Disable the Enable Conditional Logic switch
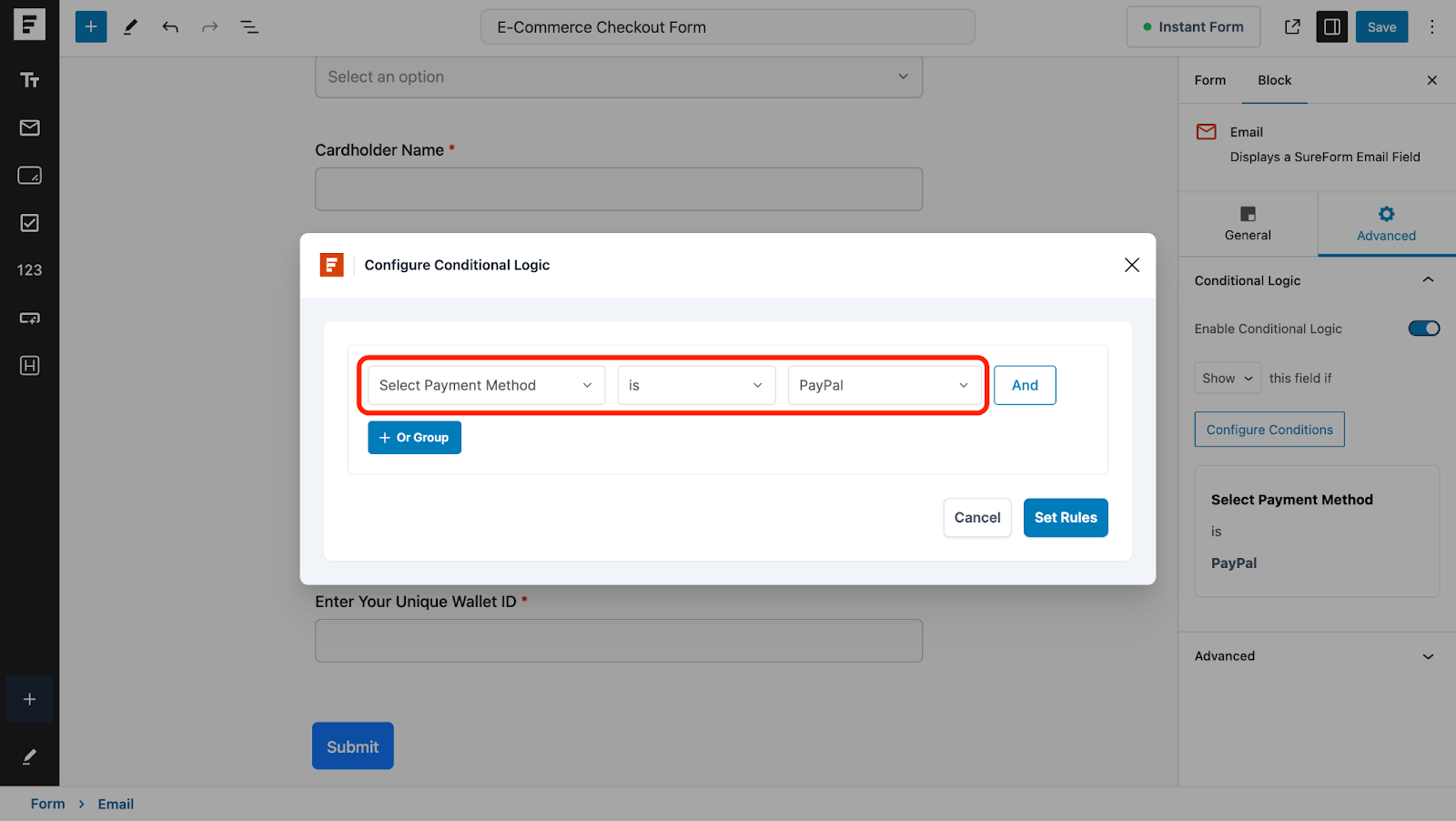Image resolution: width=1456 pixels, height=821 pixels. [x=1423, y=329]
